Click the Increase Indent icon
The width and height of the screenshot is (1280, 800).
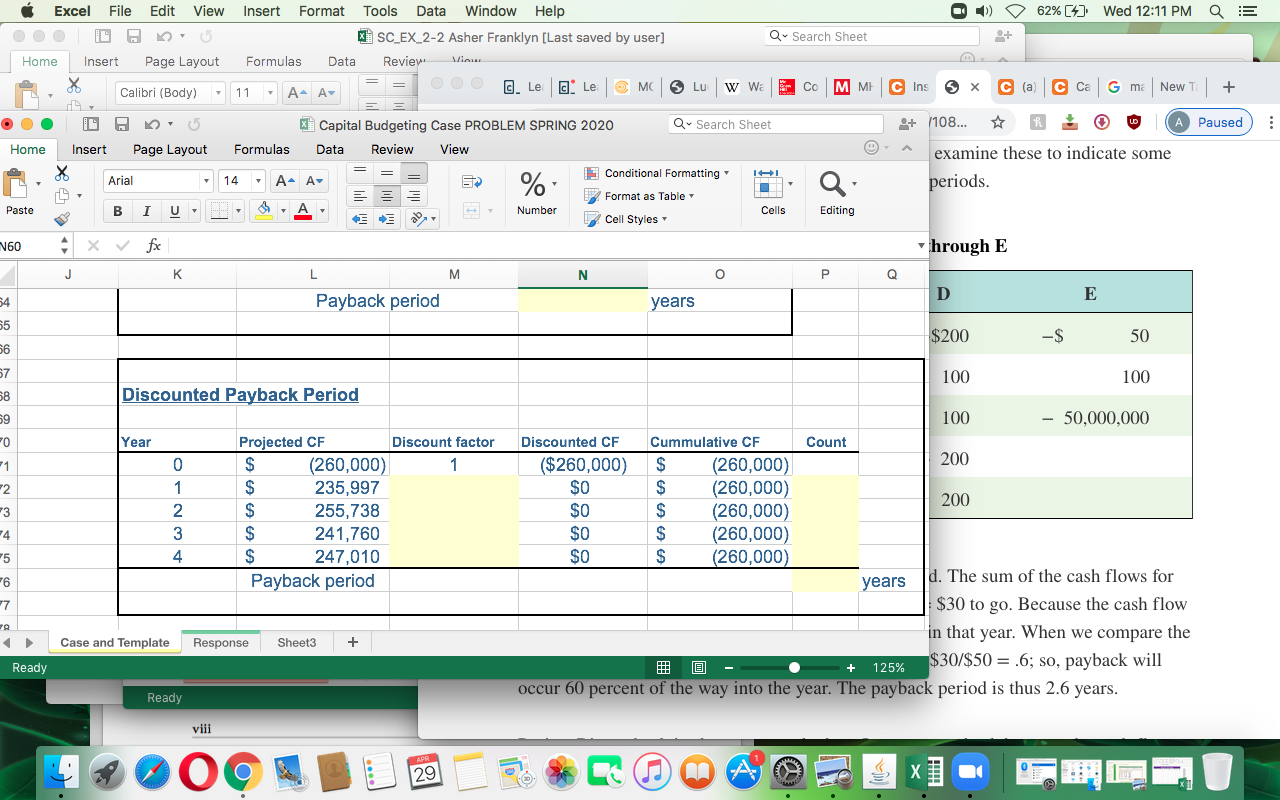click(x=388, y=219)
